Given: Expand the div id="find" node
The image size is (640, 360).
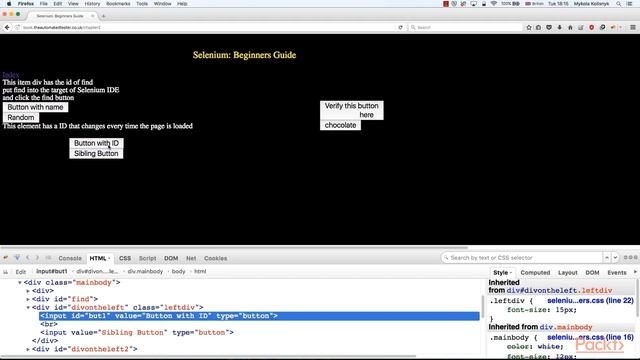Looking at the screenshot, I should tap(28, 299).
